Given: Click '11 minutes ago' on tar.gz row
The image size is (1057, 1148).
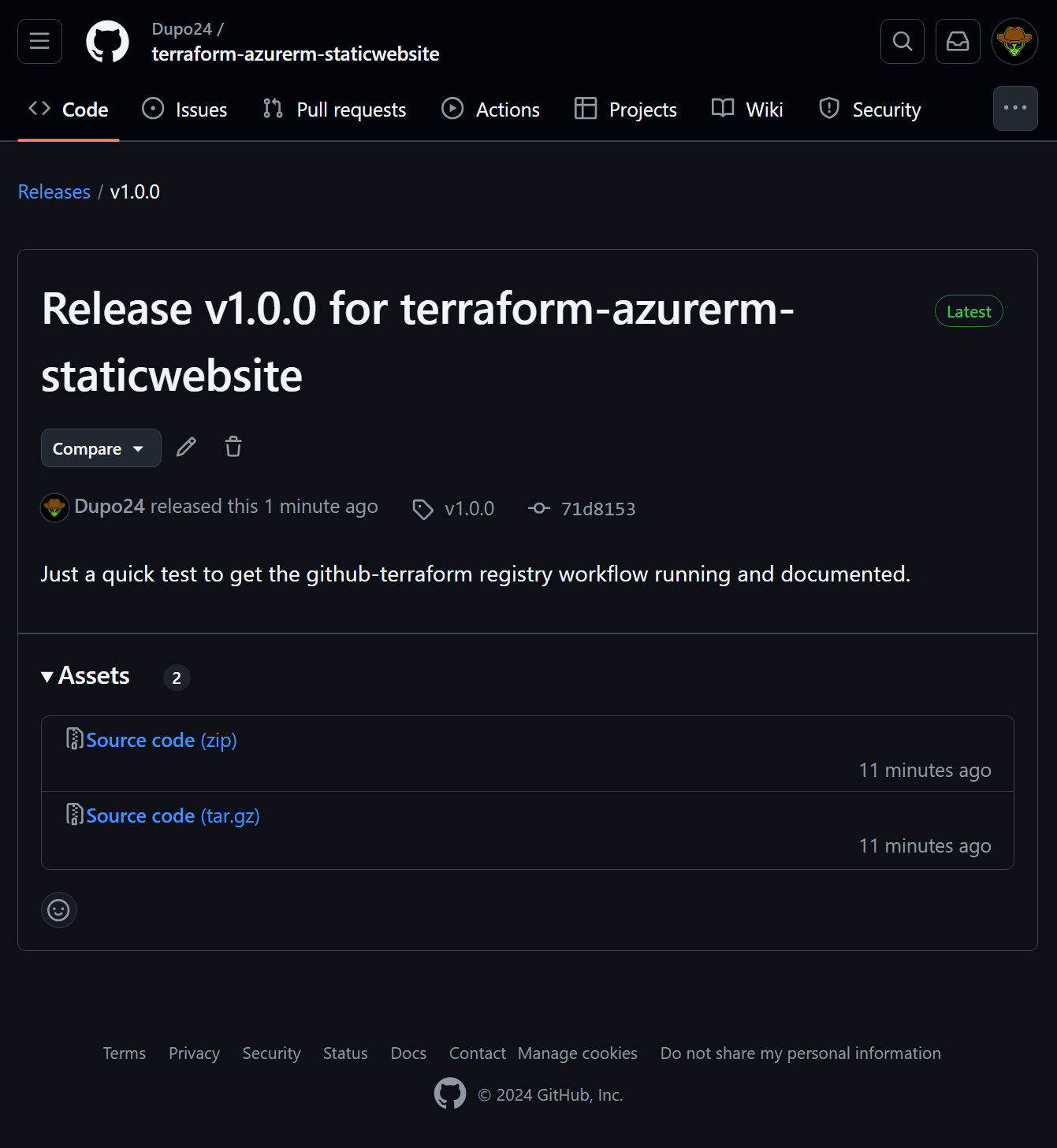Looking at the screenshot, I should pyautogui.click(x=925, y=846).
